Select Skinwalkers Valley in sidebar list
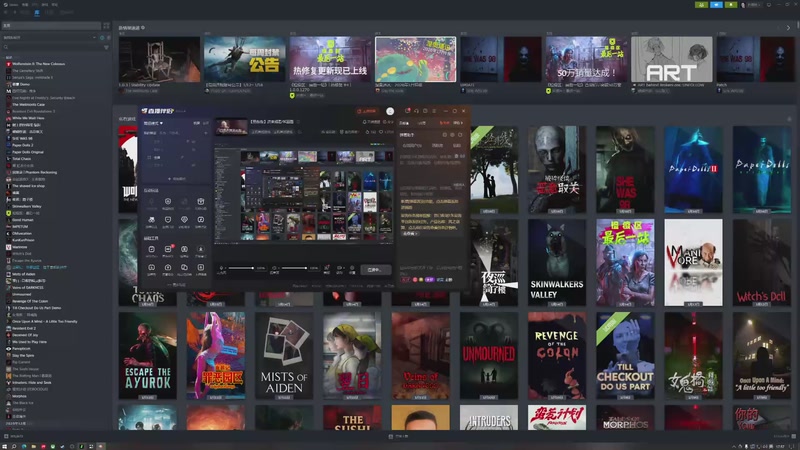800x450 pixels. click(x=27, y=206)
